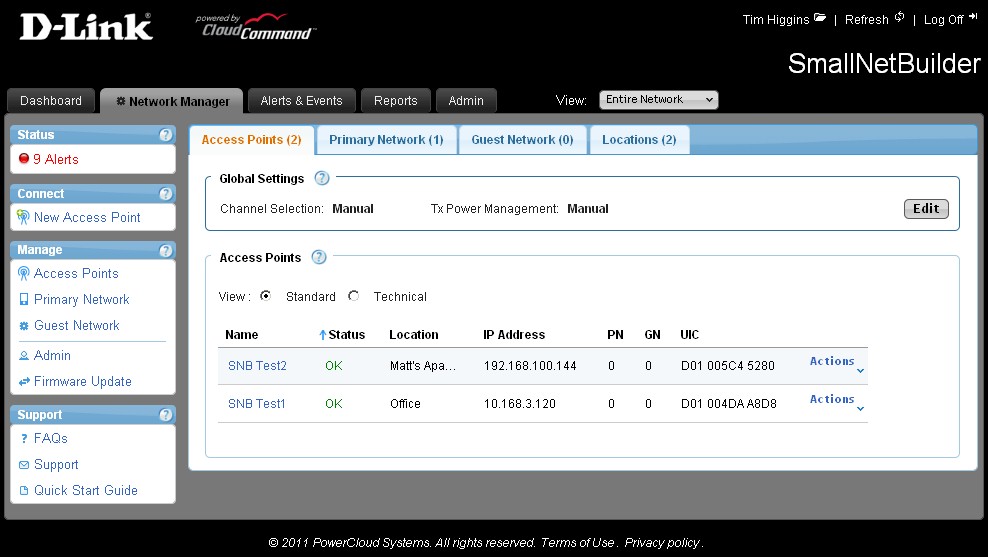Open help for the Support panel
988x557 pixels.
pos(166,415)
